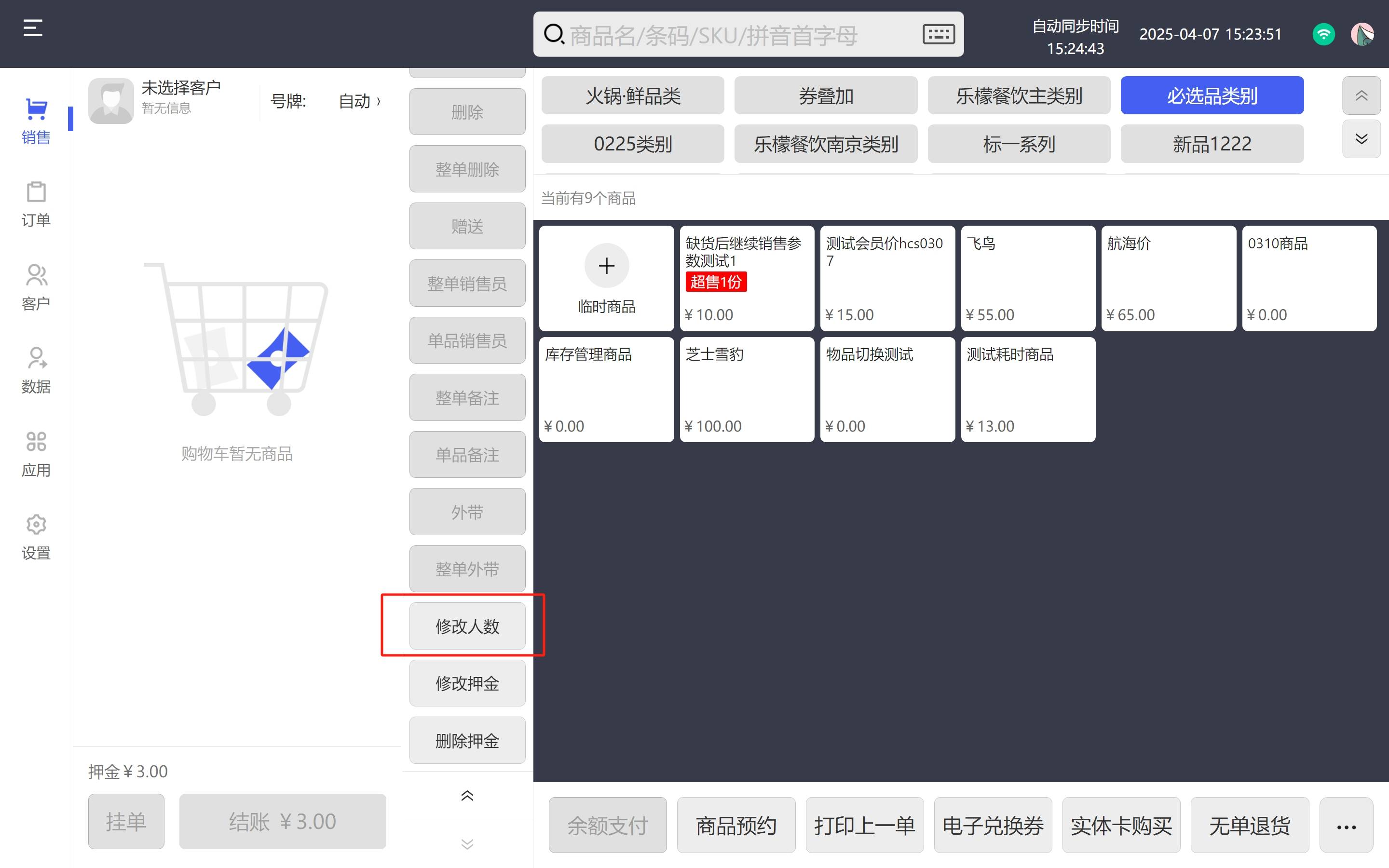Click the 无单退货 button
The height and width of the screenshot is (868, 1389).
pos(1250,826)
